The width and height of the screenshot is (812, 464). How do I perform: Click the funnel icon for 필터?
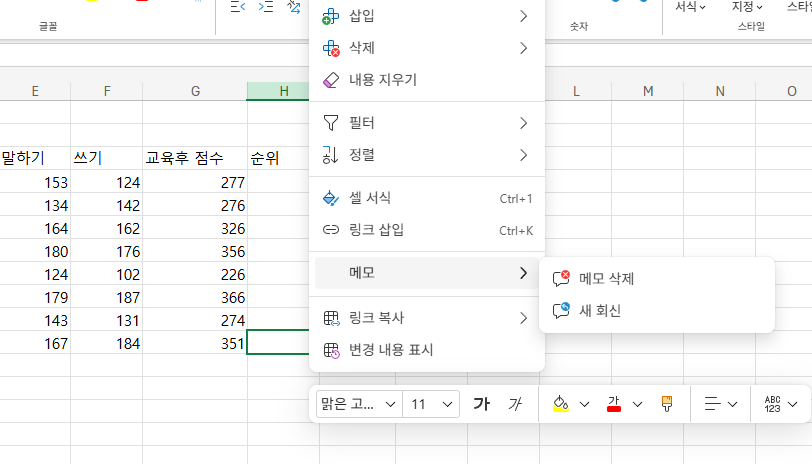[x=330, y=123]
